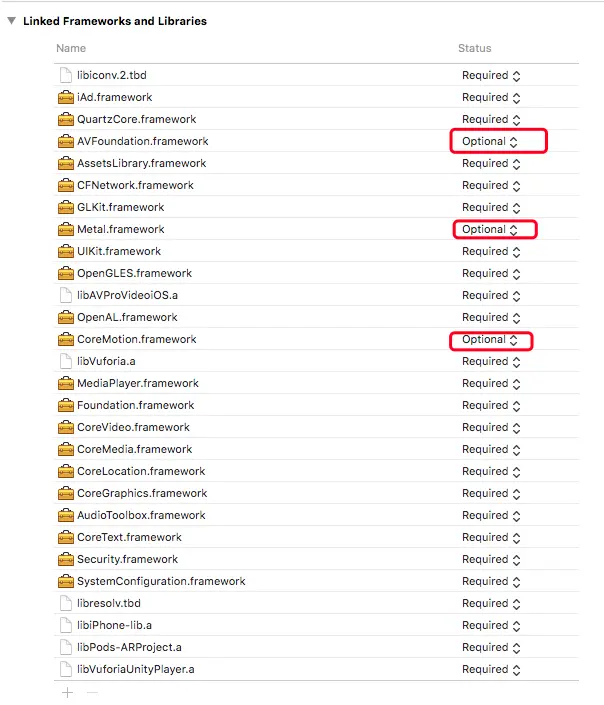Select the libiPhone-lib.a name

pos(114,625)
